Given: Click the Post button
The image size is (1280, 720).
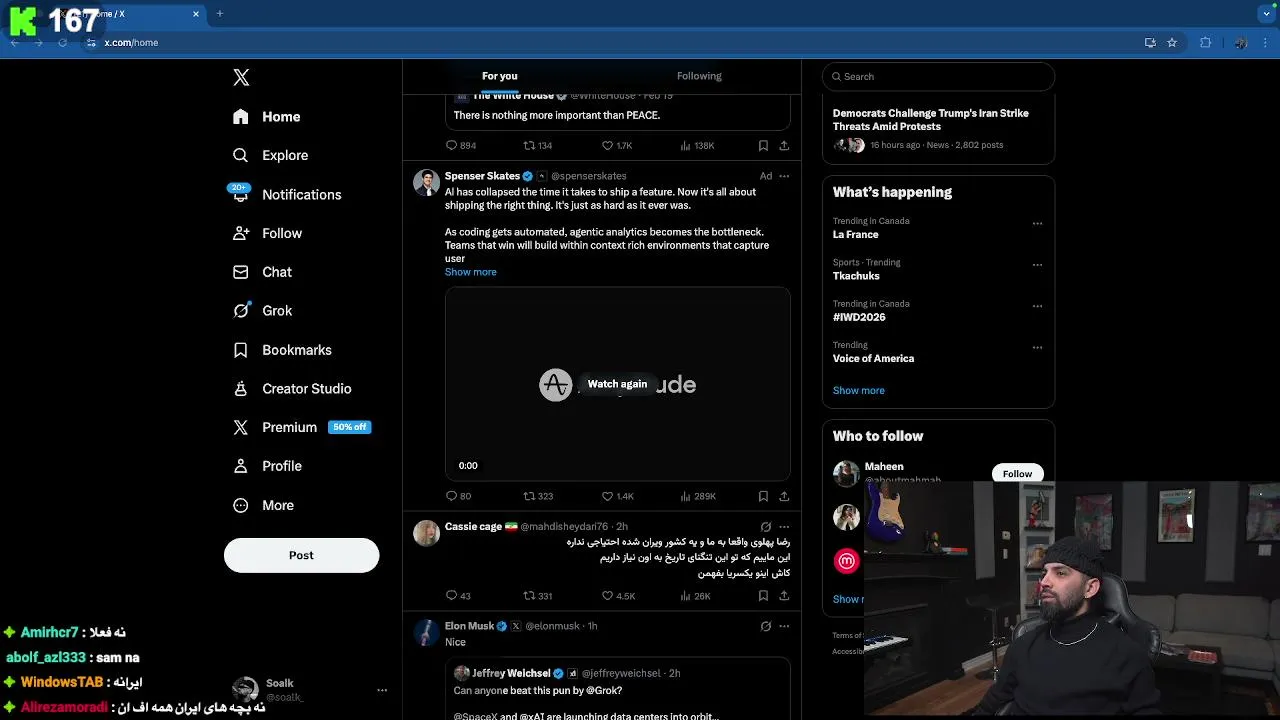Looking at the screenshot, I should click(301, 555).
